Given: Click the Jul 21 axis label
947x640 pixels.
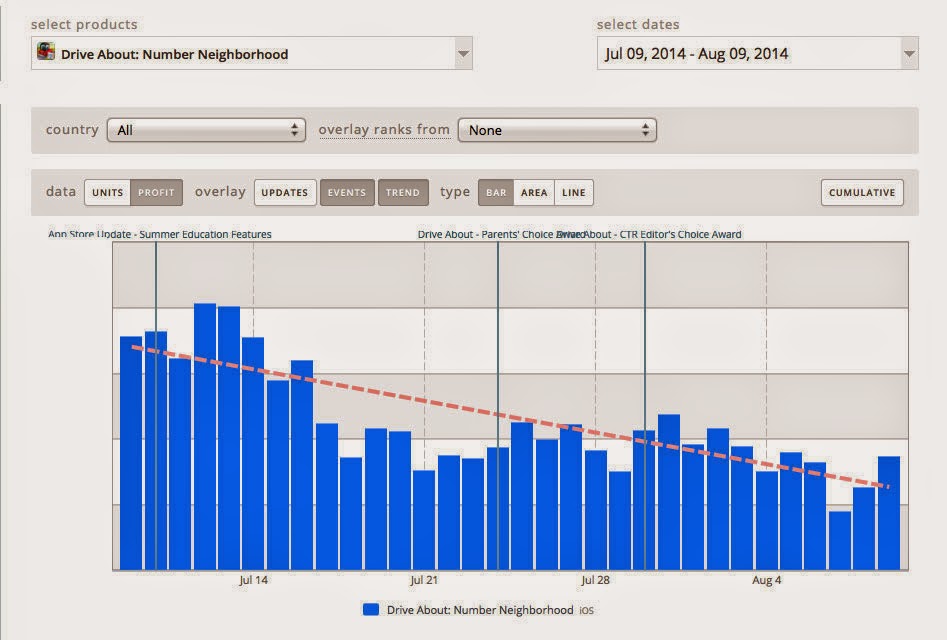Looking at the screenshot, I should tap(424, 580).
